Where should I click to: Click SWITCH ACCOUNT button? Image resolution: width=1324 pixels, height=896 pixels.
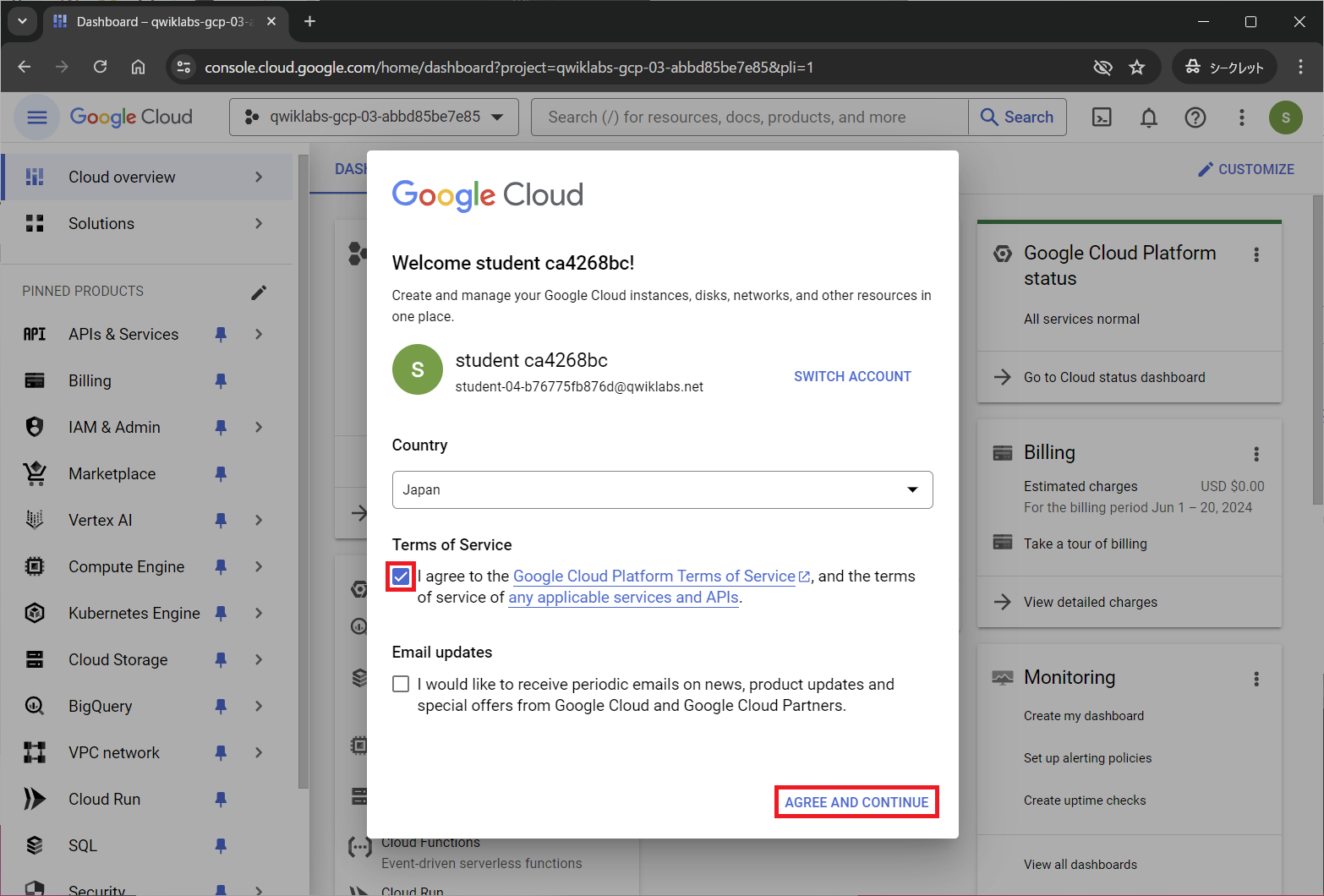click(852, 376)
